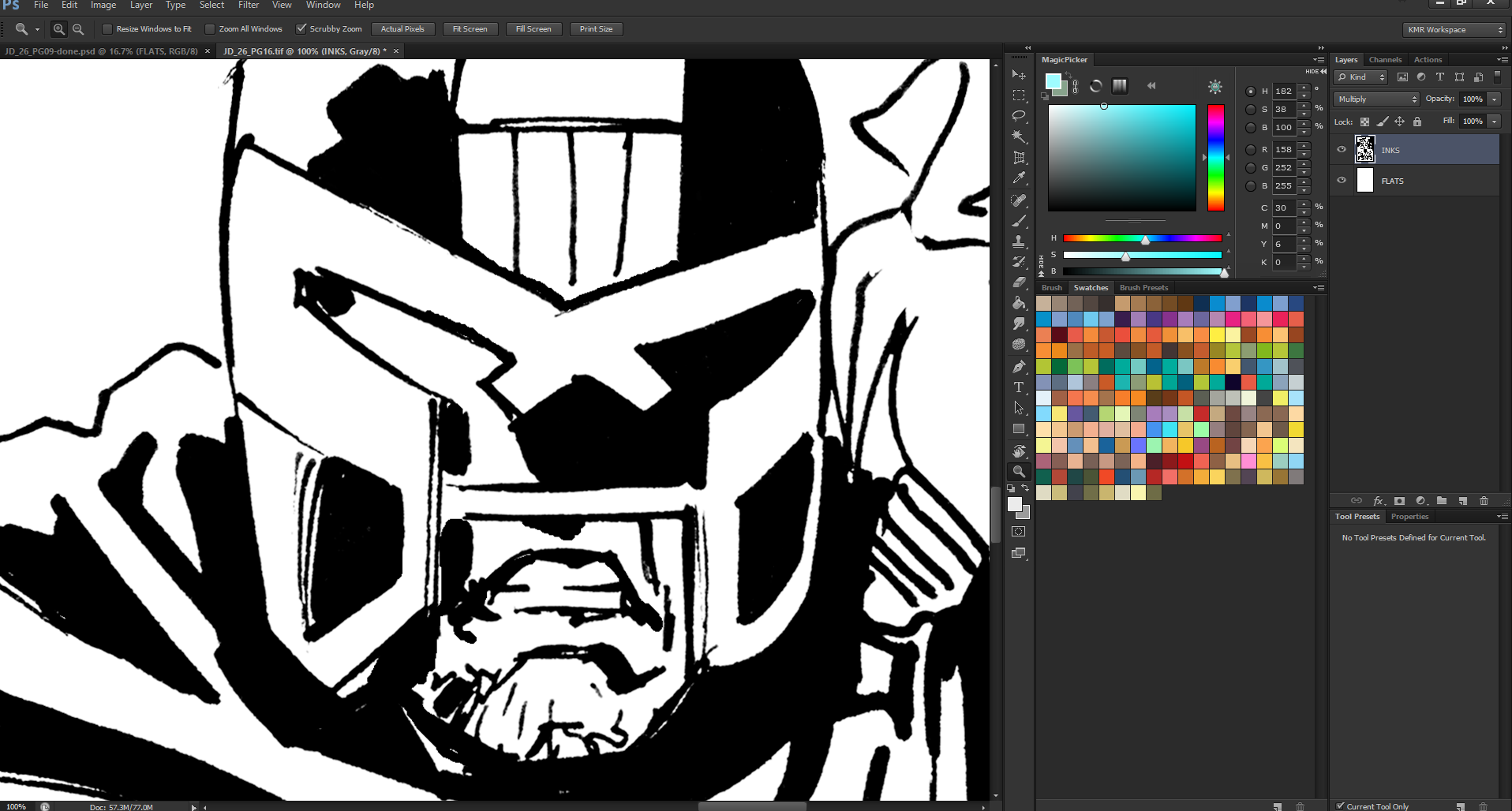Open the KMR Workspace dropdown
This screenshot has width=1512, height=811.
pyautogui.click(x=1455, y=30)
